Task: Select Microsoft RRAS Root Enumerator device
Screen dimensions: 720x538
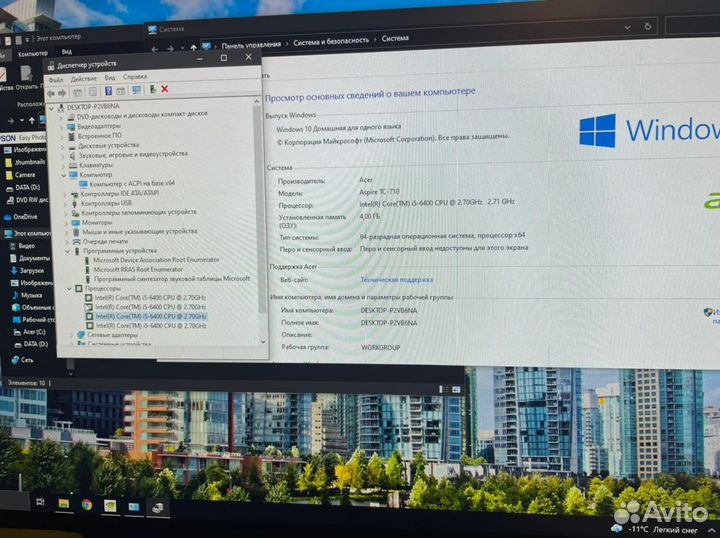Action: pyautogui.click(x=137, y=270)
